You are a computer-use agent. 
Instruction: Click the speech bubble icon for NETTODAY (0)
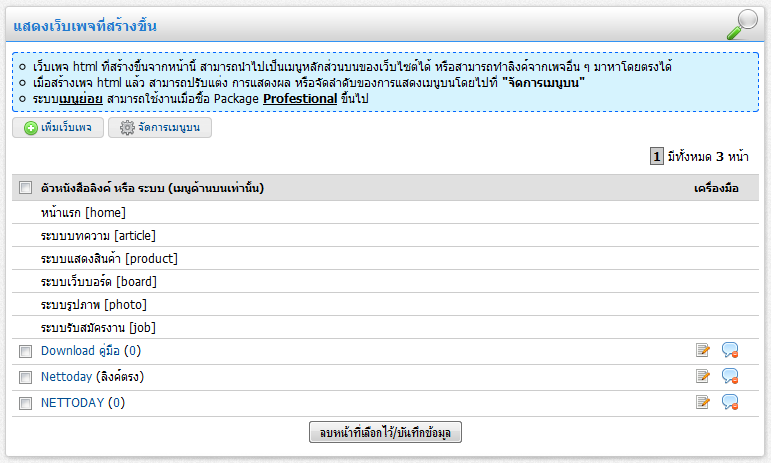730,402
